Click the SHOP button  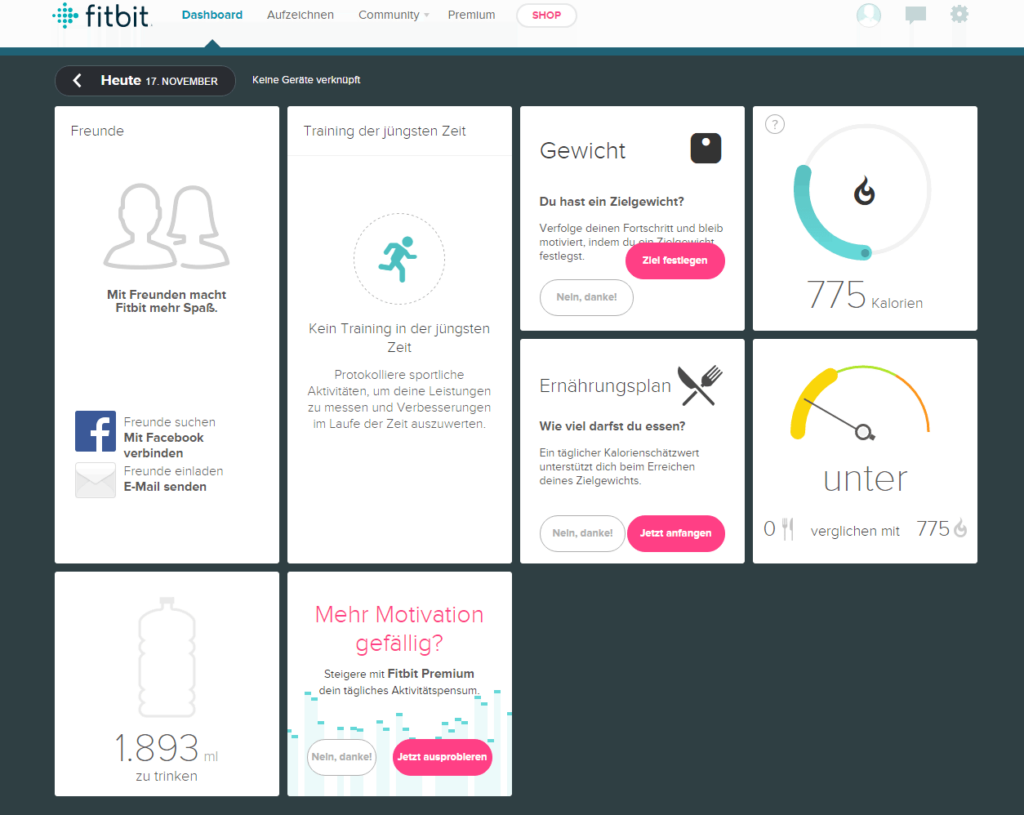(547, 15)
